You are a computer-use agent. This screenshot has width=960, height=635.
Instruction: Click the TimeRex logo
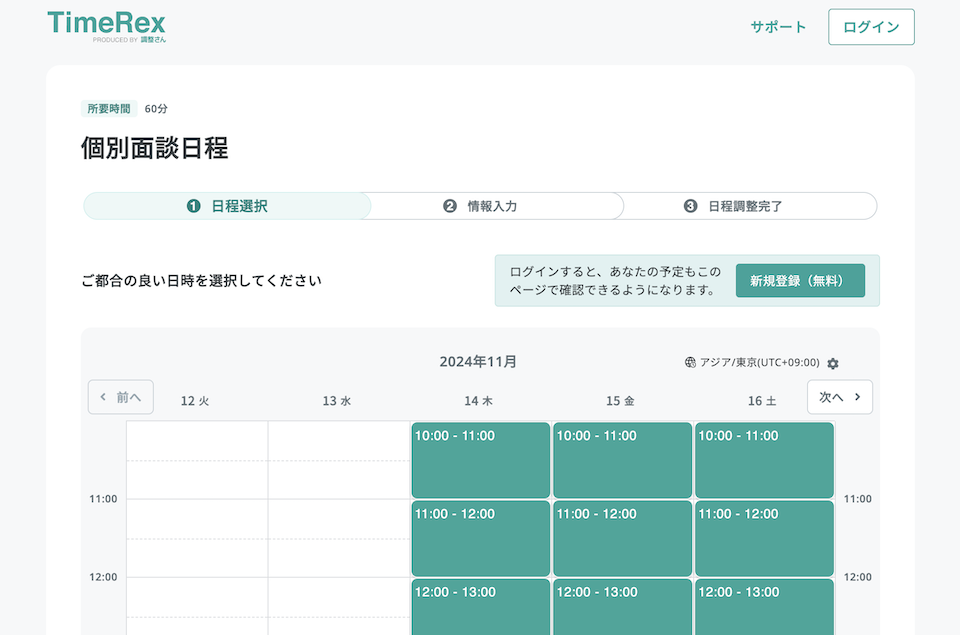(x=107, y=25)
